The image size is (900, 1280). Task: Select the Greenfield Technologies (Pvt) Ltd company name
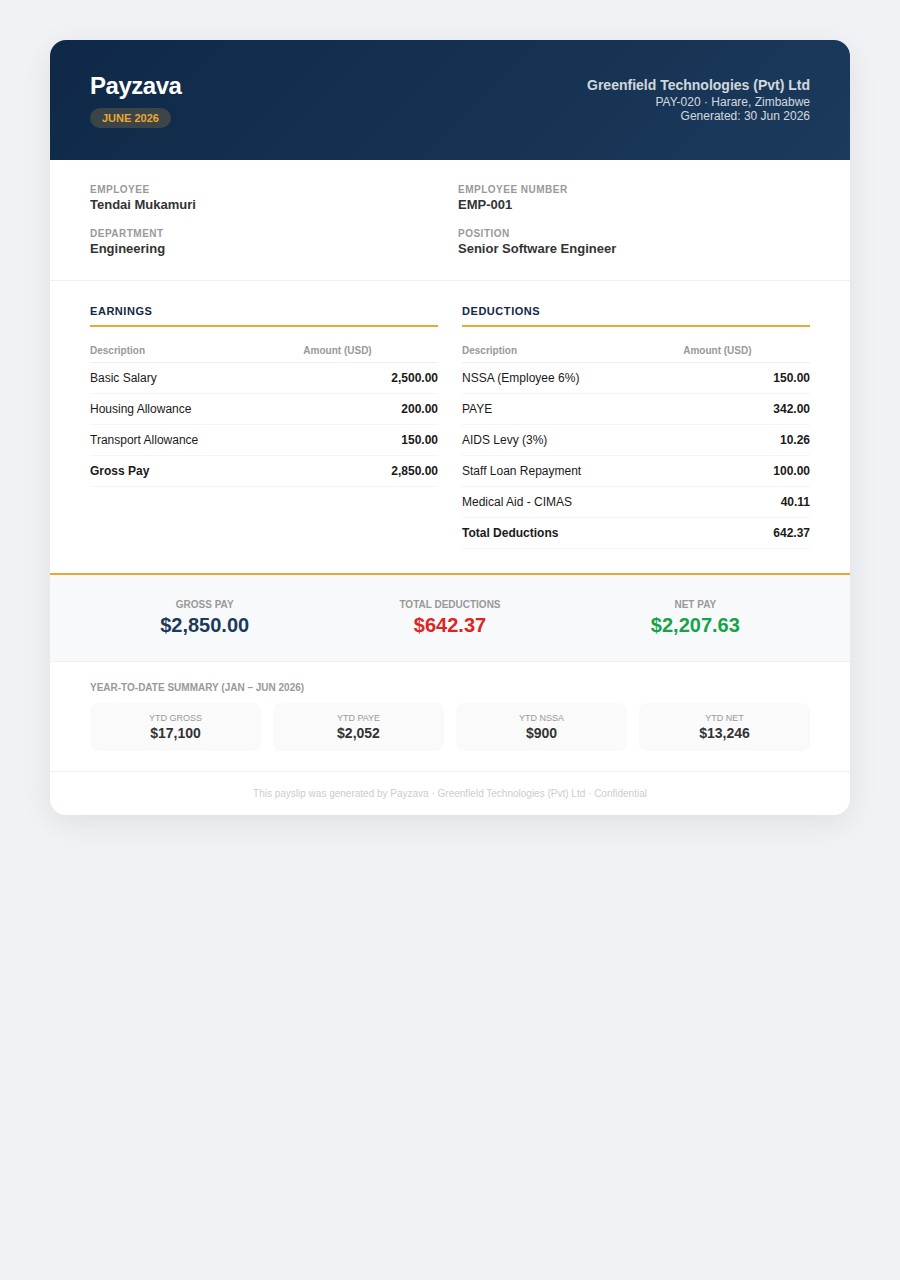(698, 85)
